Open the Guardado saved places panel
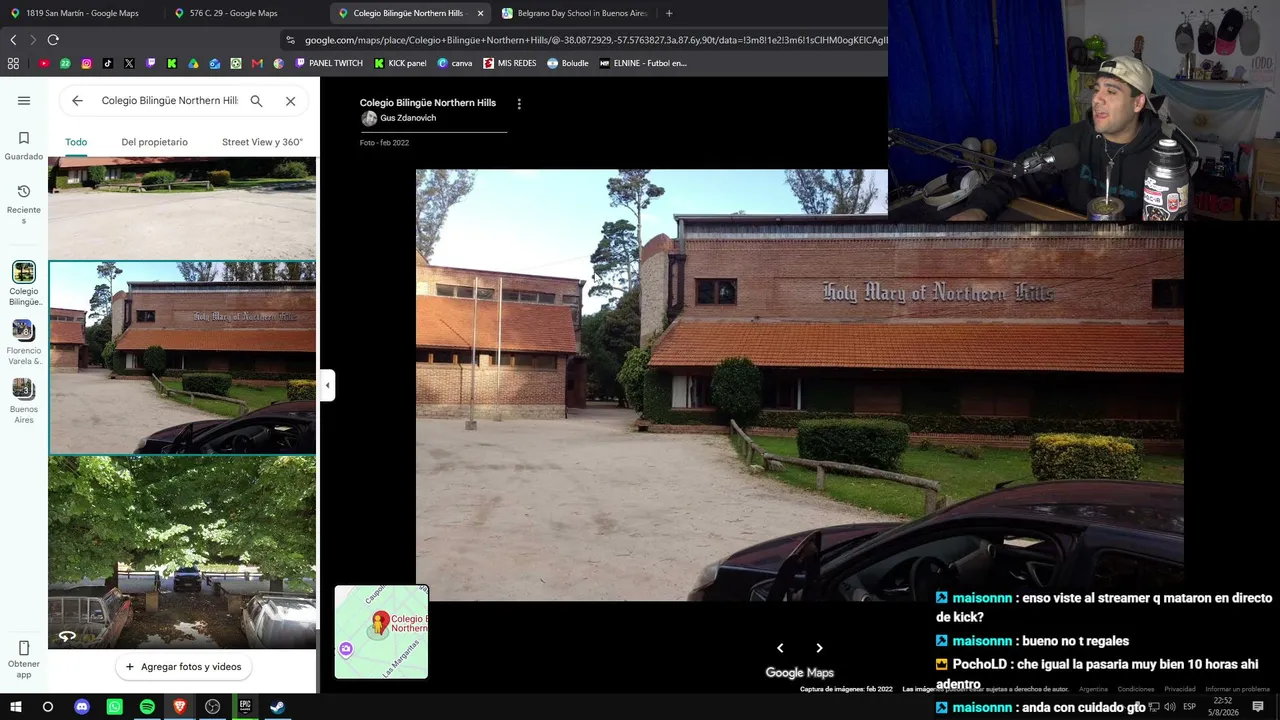1280x720 pixels. click(x=24, y=145)
